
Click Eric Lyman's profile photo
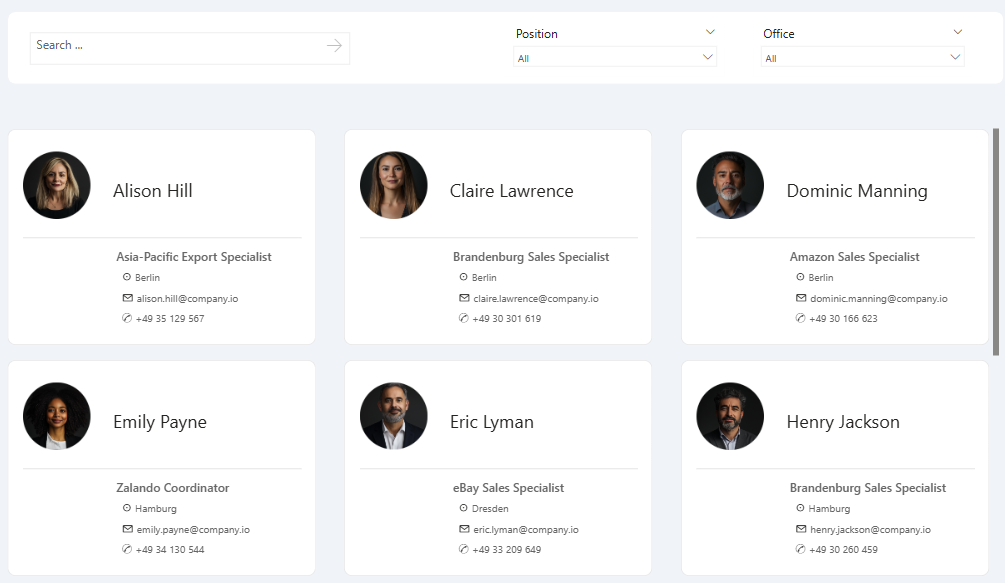tap(394, 416)
